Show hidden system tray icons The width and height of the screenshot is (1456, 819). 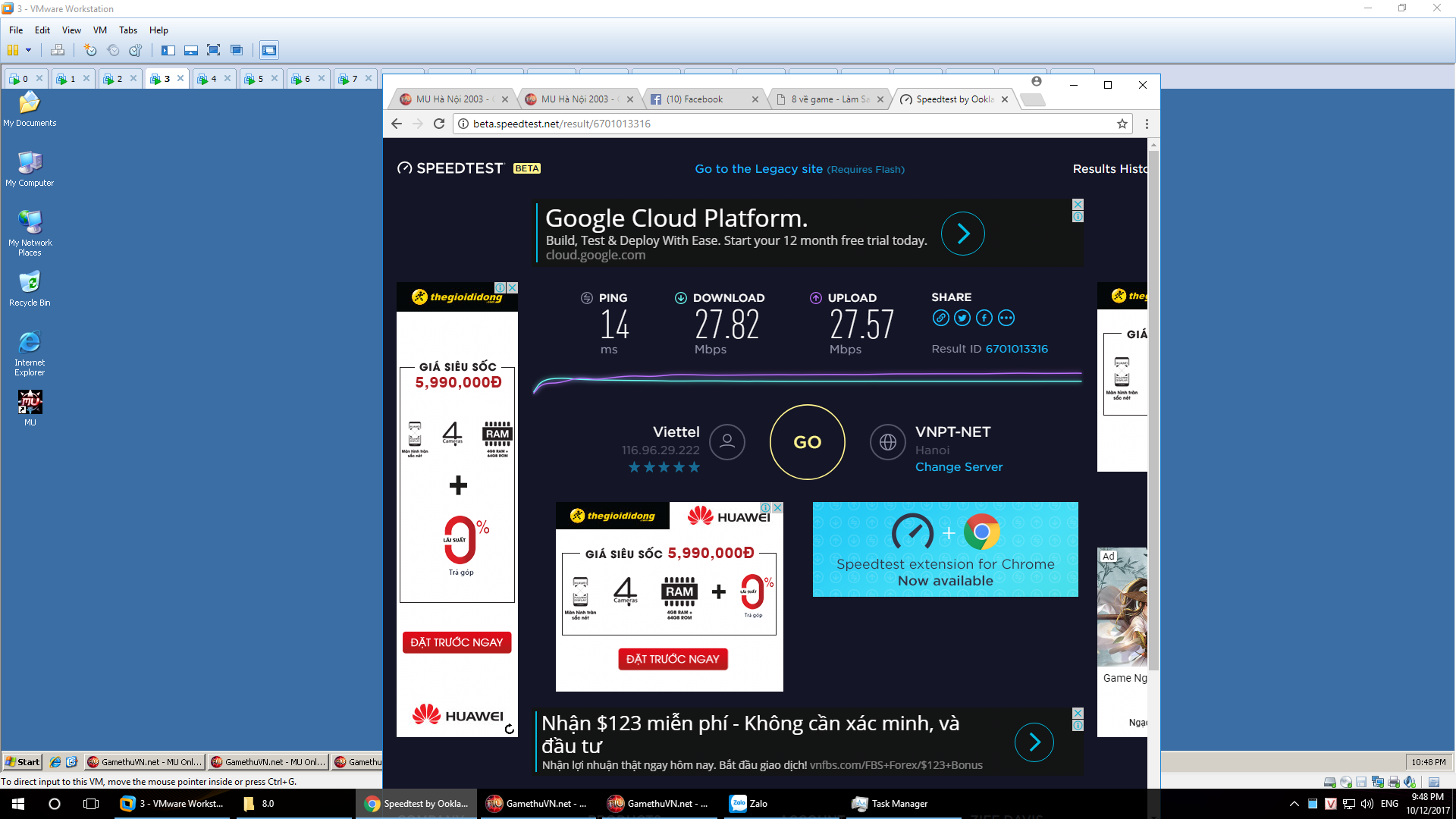pyautogui.click(x=1294, y=804)
